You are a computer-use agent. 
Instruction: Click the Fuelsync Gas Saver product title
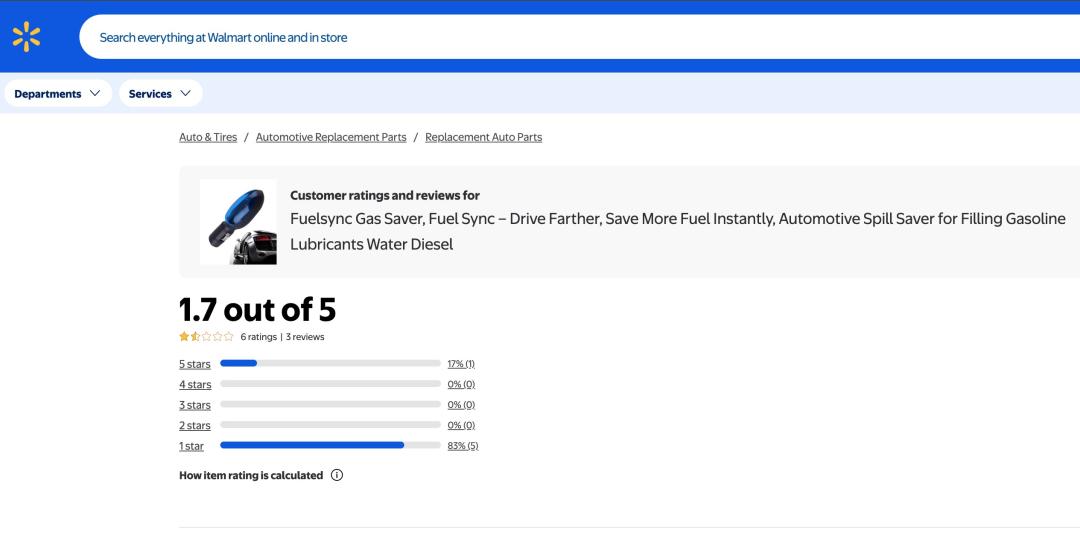(x=678, y=231)
